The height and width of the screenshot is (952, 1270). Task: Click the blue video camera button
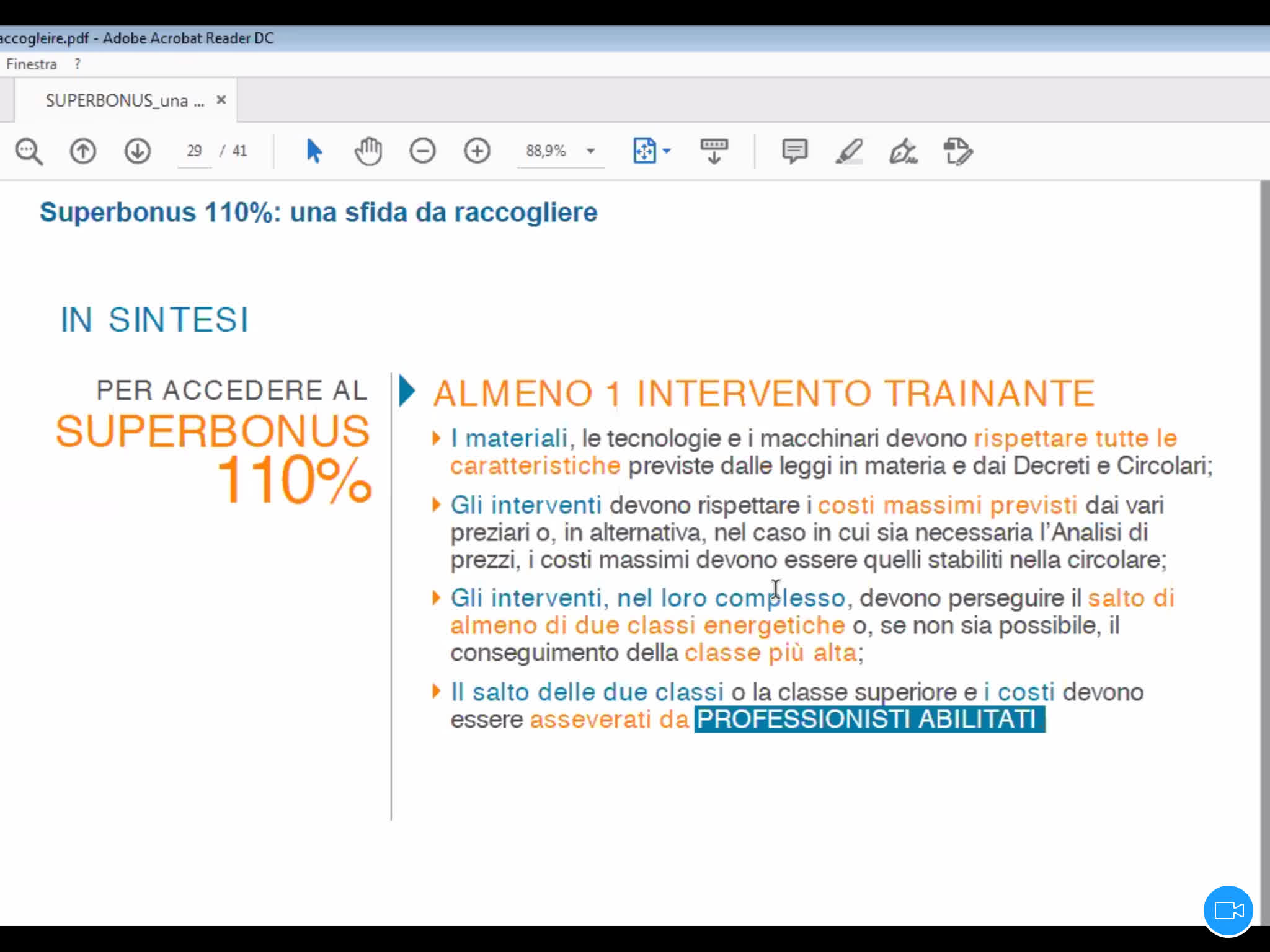1228,910
